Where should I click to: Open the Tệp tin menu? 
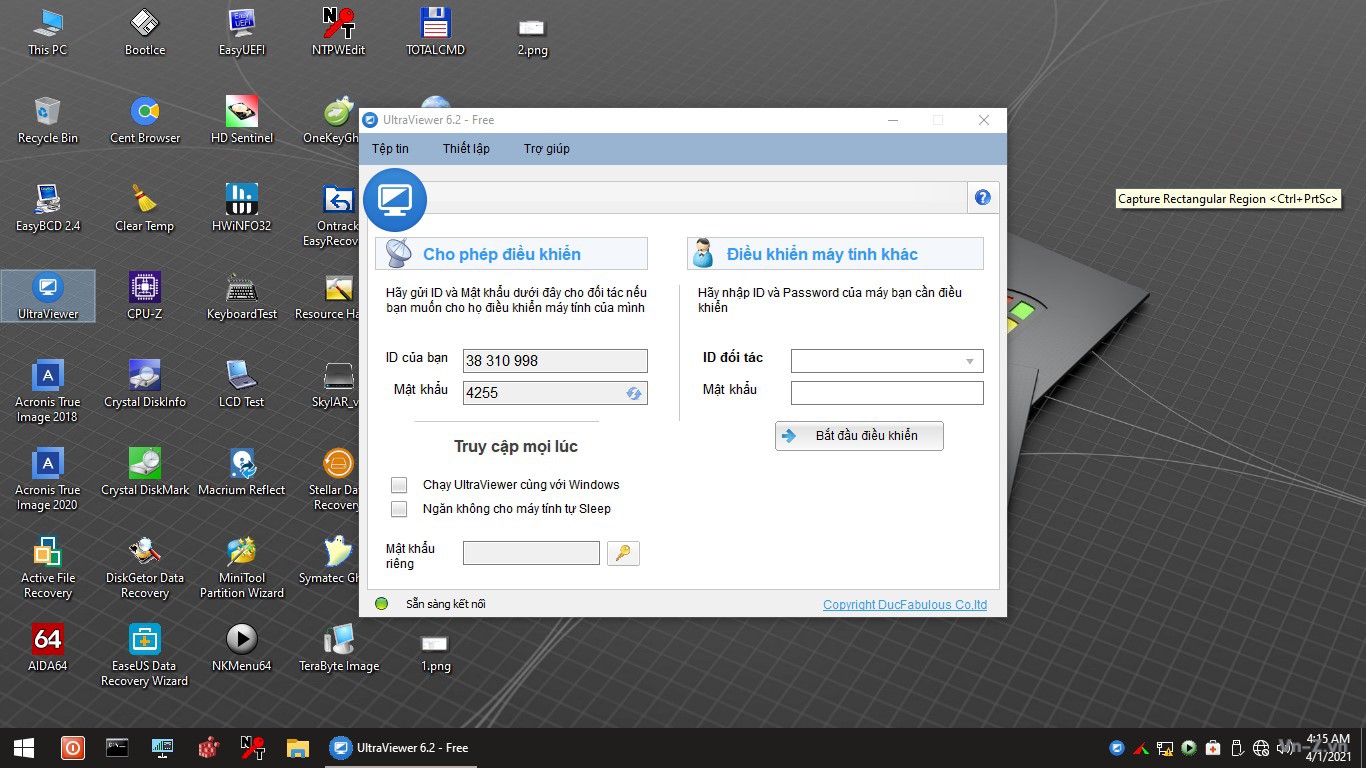(390, 149)
